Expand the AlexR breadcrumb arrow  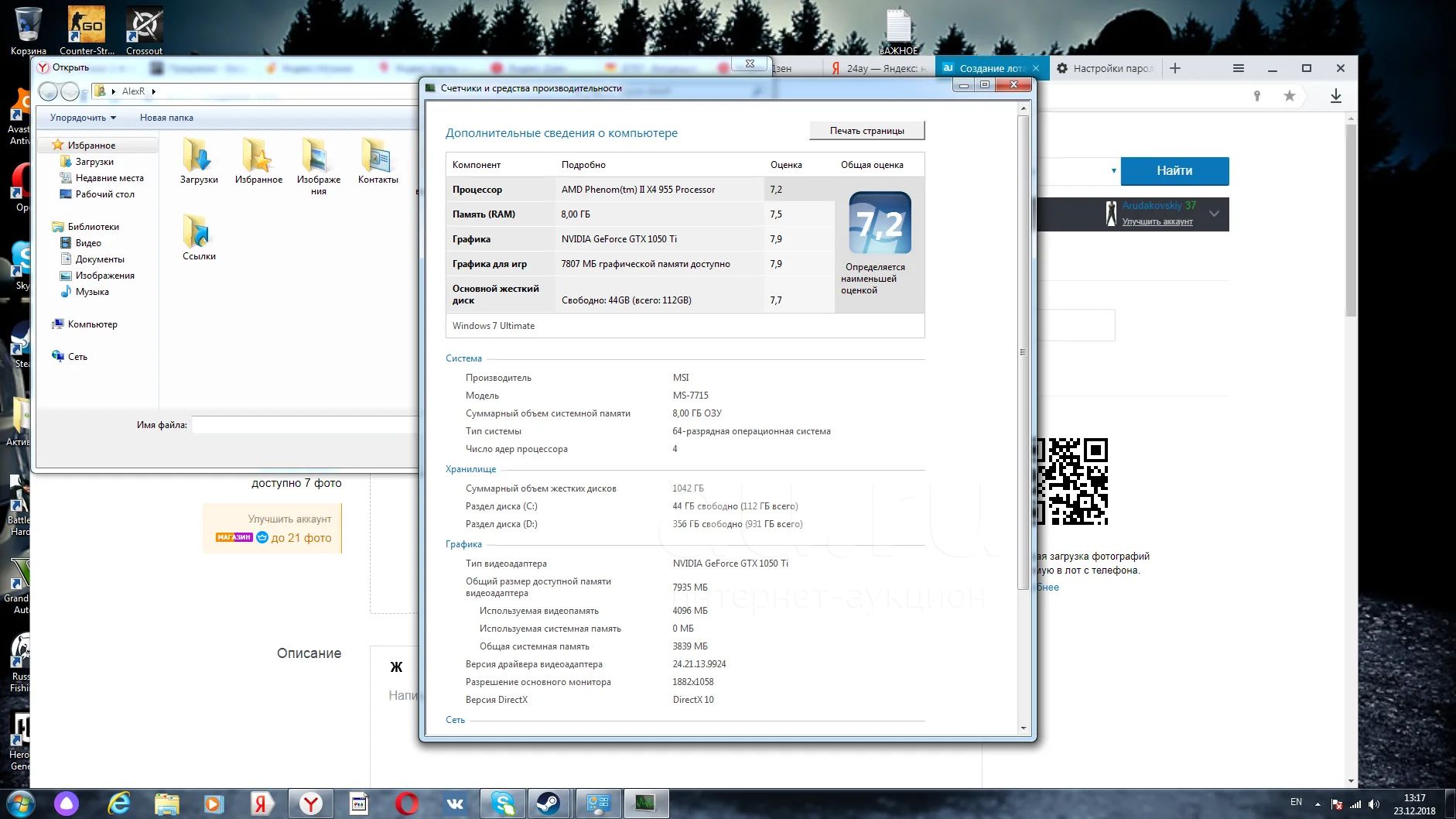tap(154, 91)
